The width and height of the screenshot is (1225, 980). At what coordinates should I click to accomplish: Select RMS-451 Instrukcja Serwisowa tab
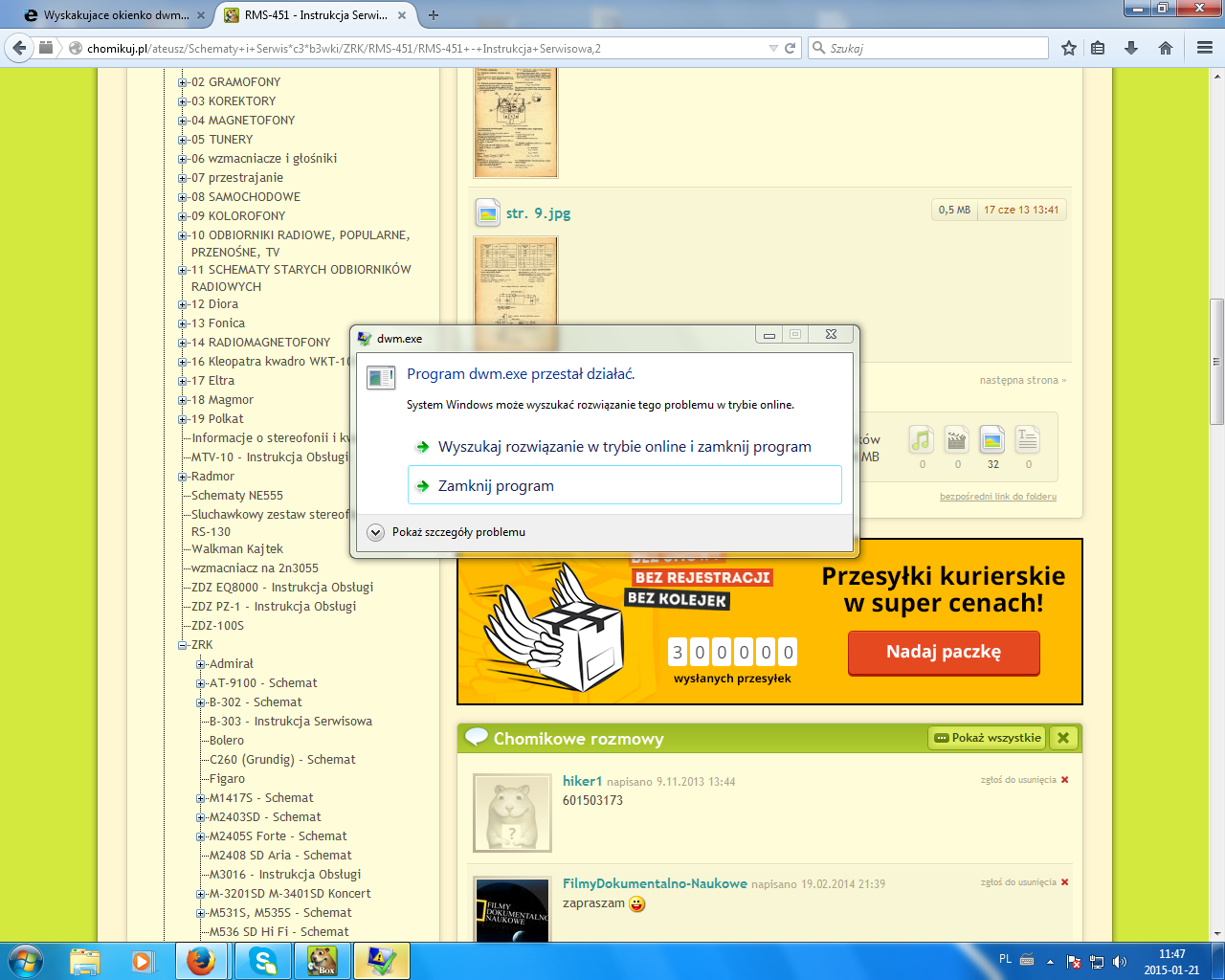316,15
